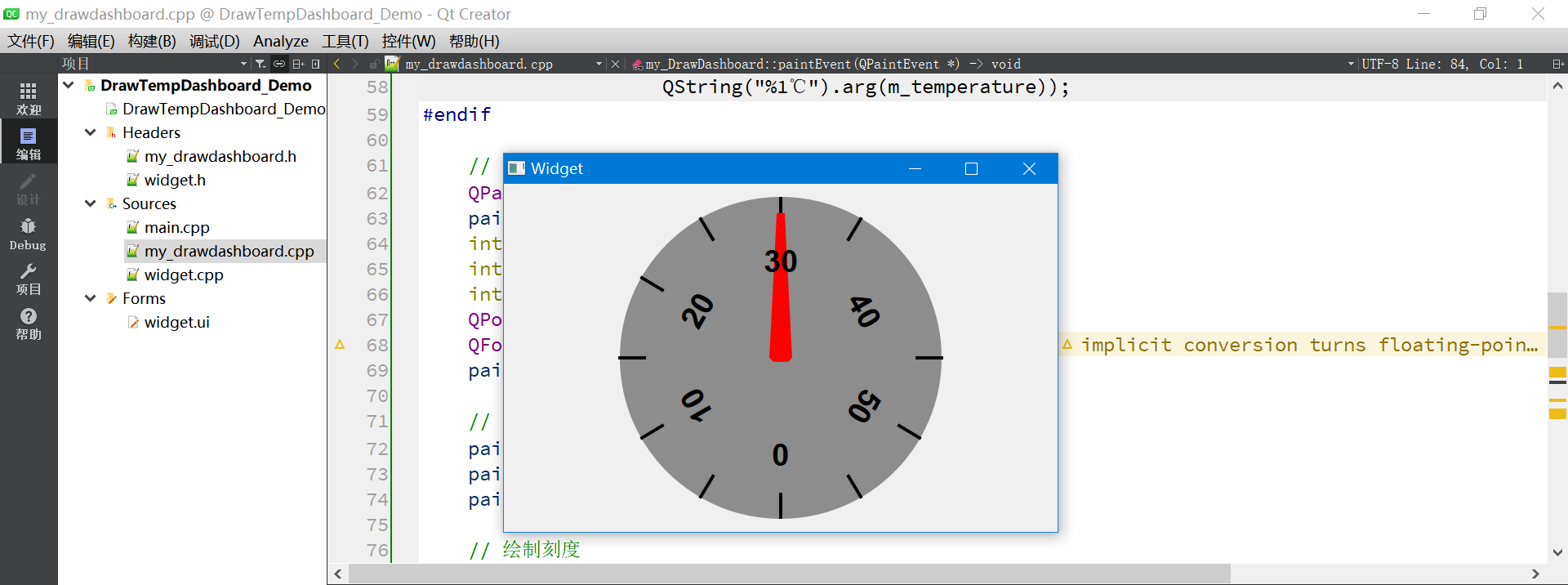Screen dimensions: 1568x585
Task: Collapse the Sources folder
Action: point(91,203)
